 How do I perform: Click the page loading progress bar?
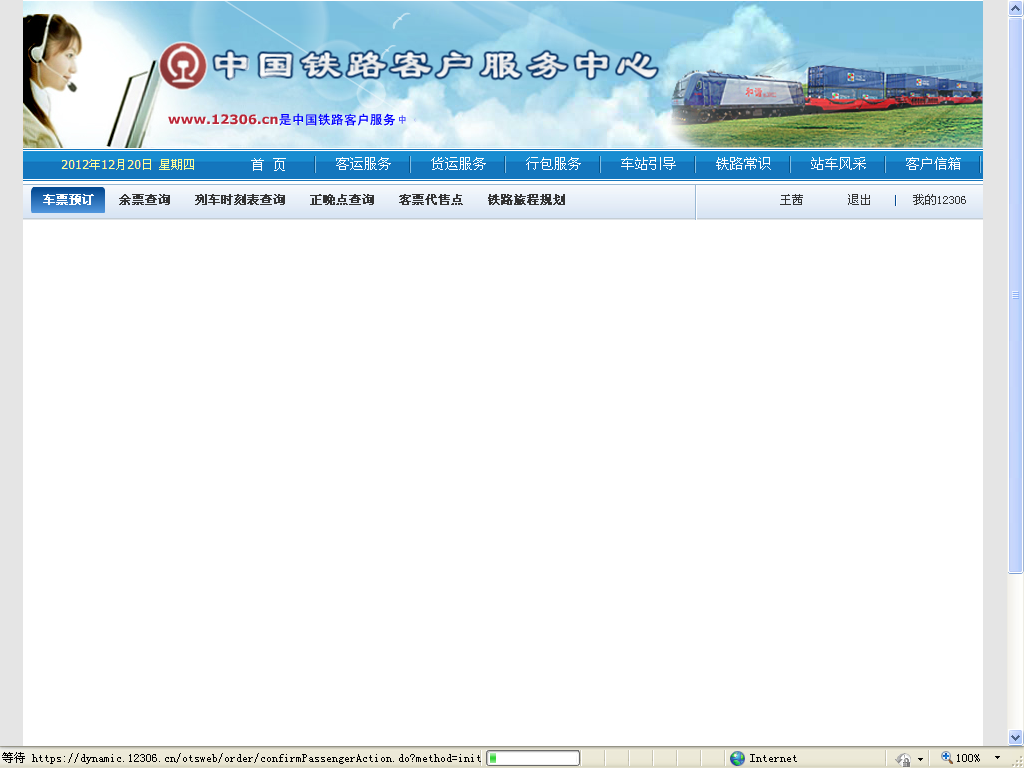click(x=533, y=758)
